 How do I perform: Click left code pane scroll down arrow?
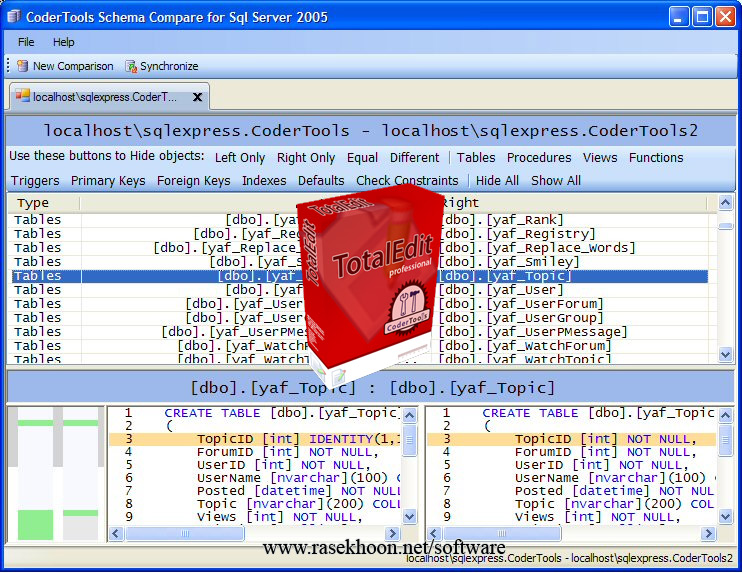point(409,516)
